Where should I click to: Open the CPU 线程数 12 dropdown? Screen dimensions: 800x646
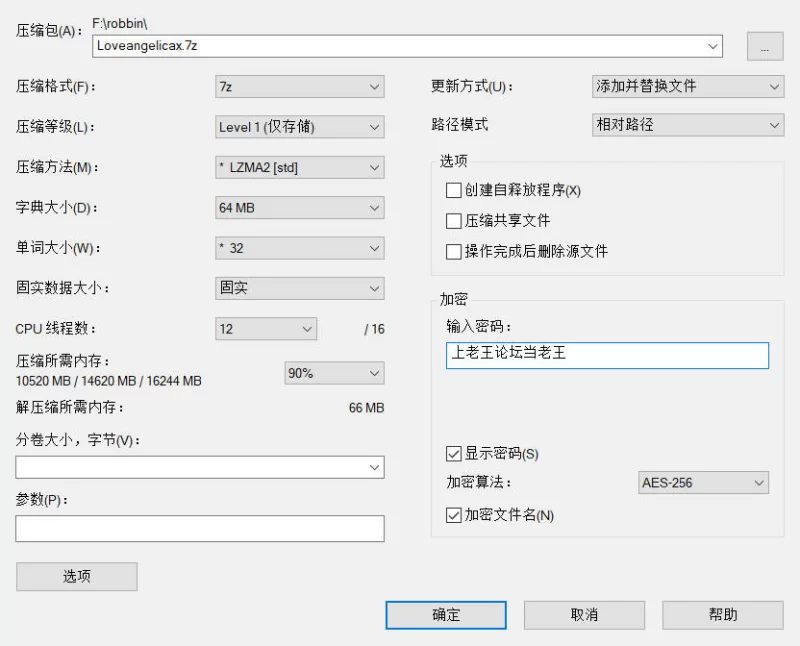click(x=266, y=329)
